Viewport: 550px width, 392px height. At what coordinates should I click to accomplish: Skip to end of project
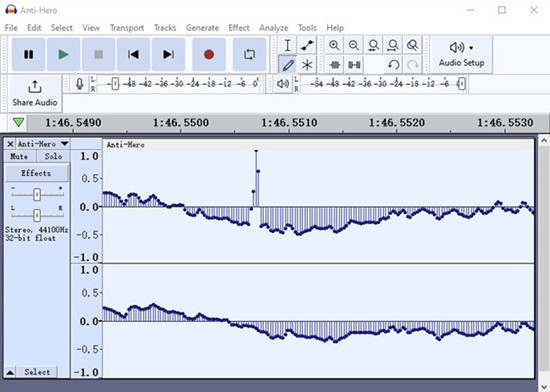click(x=168, y=55)
